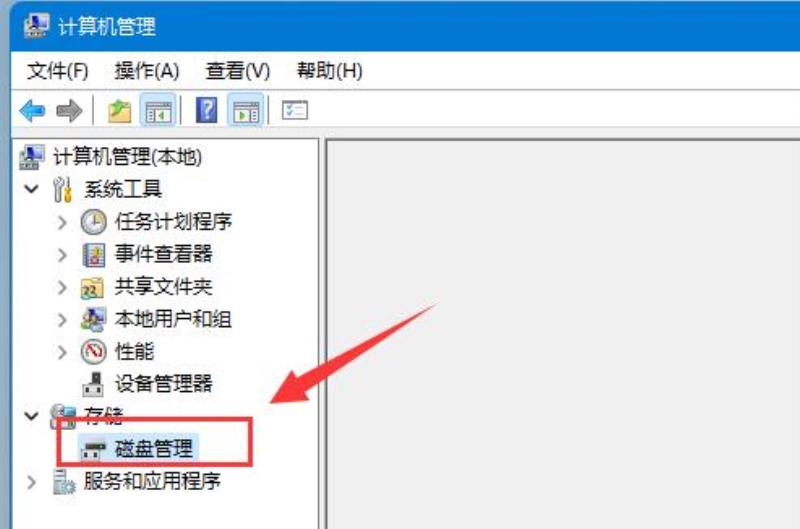Open the 文件(F) menu

(x=58, y=70)
